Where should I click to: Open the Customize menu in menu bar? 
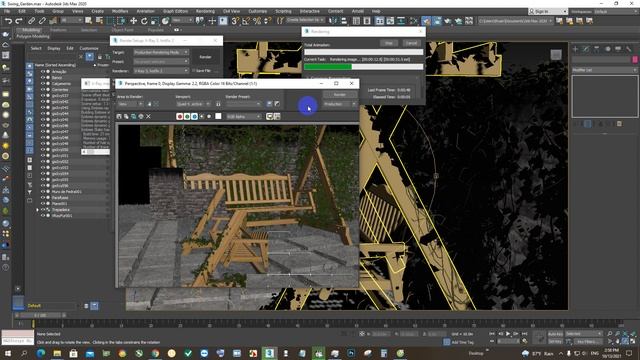pyautogui.click(x=258, y=11)
